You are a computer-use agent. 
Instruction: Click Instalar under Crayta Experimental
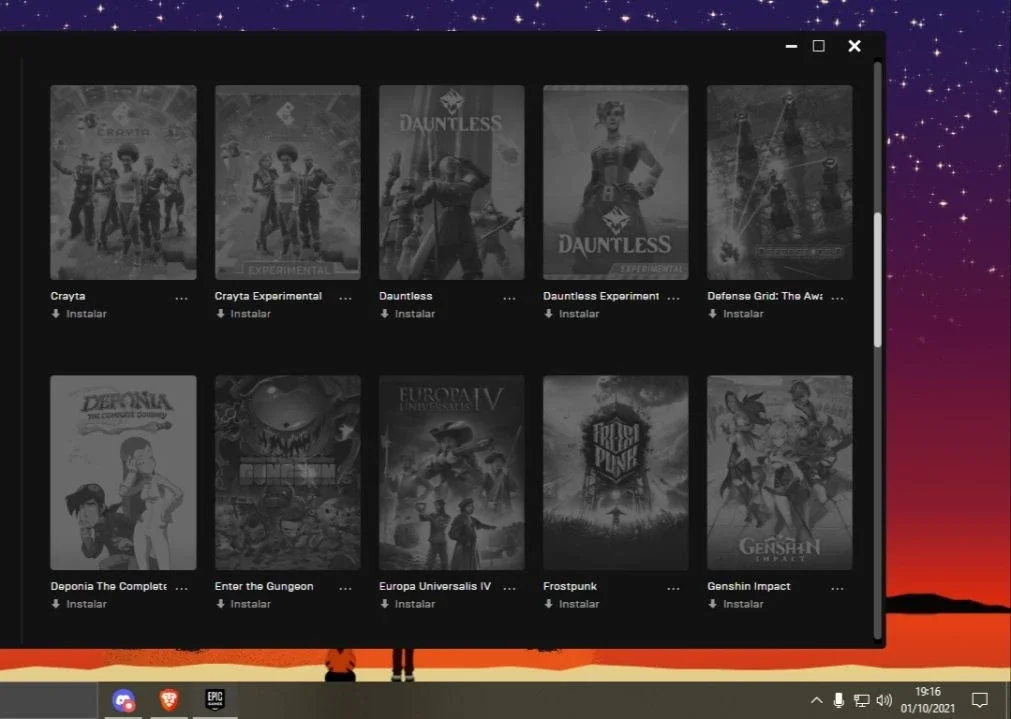243,314
